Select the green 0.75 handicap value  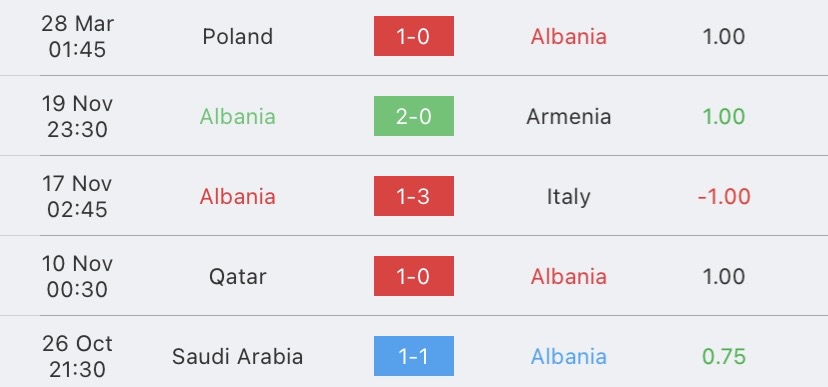click(x=724, y=357)
